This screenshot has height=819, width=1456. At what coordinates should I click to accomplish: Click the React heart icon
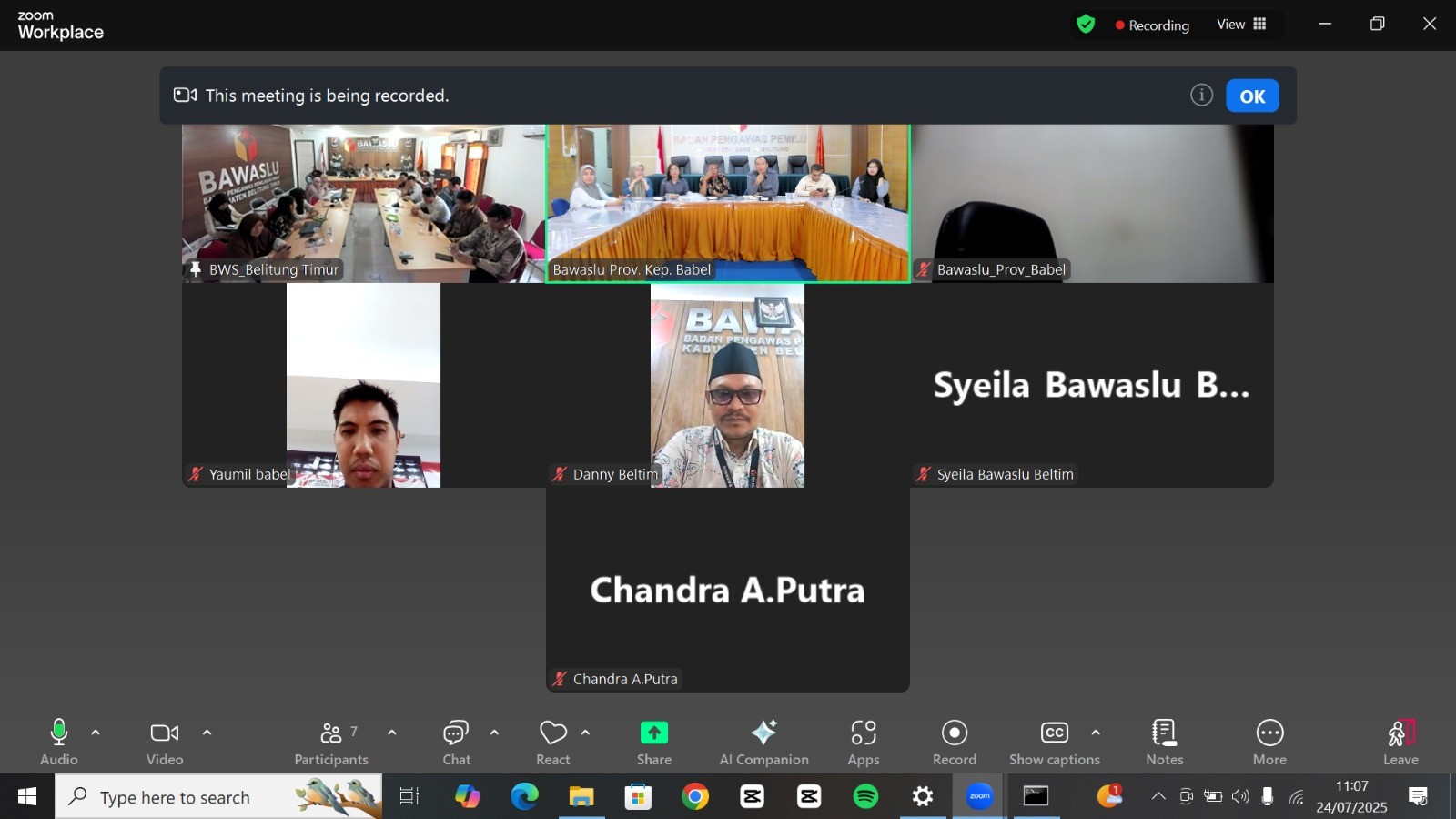click(552, 733)
